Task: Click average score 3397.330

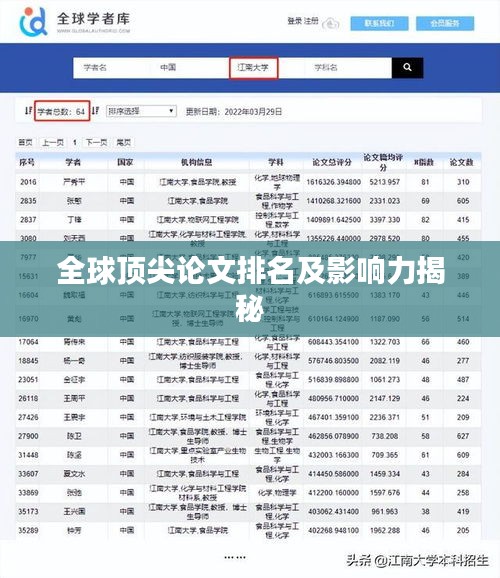Action: [385, 220]
